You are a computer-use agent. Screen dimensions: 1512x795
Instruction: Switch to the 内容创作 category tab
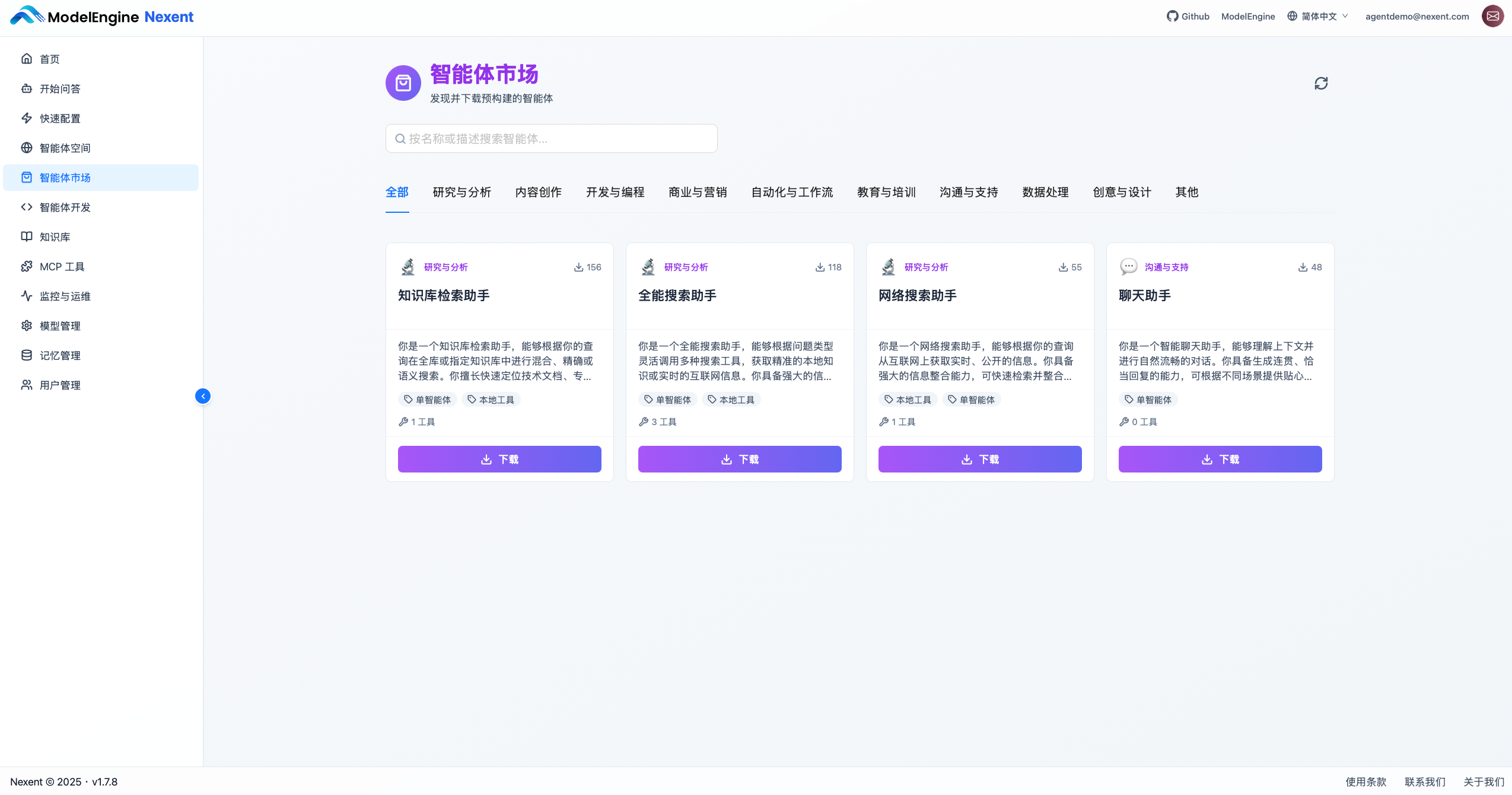point(538,192)
